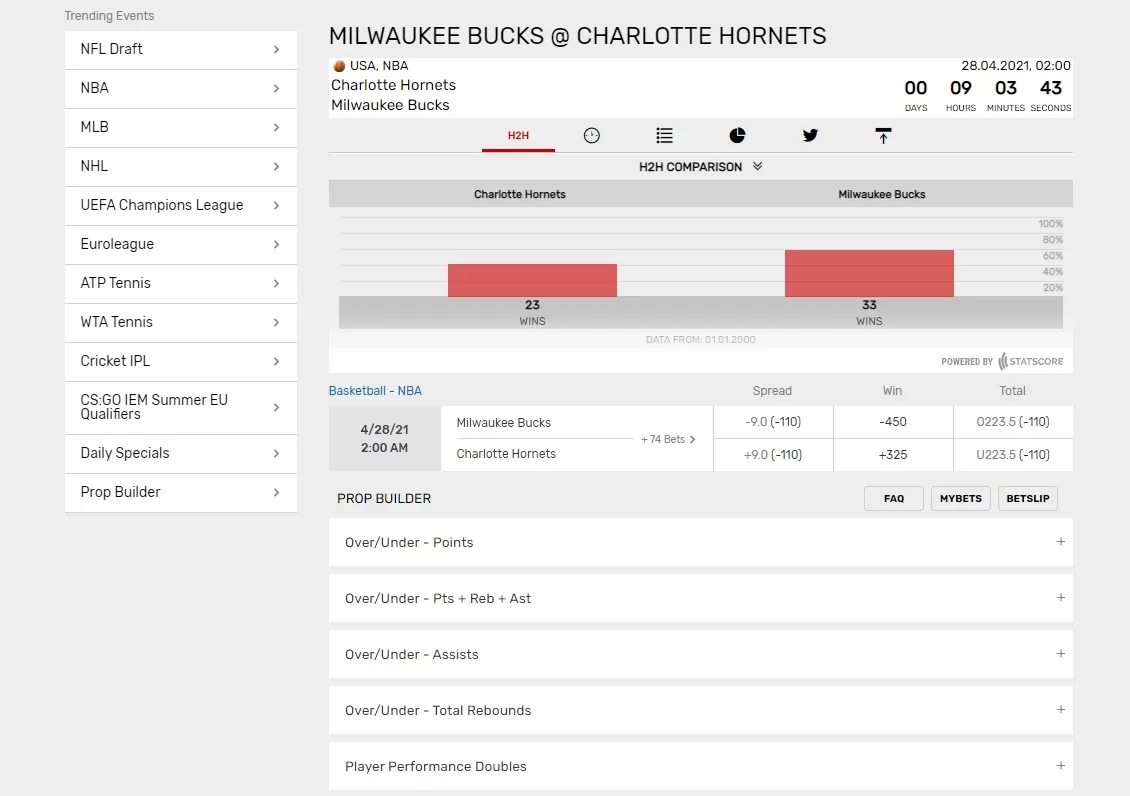Viewport: 1130px width, 796px height.
Task: Select total over O223.5 (-110)
Action: coord(1013,421)
